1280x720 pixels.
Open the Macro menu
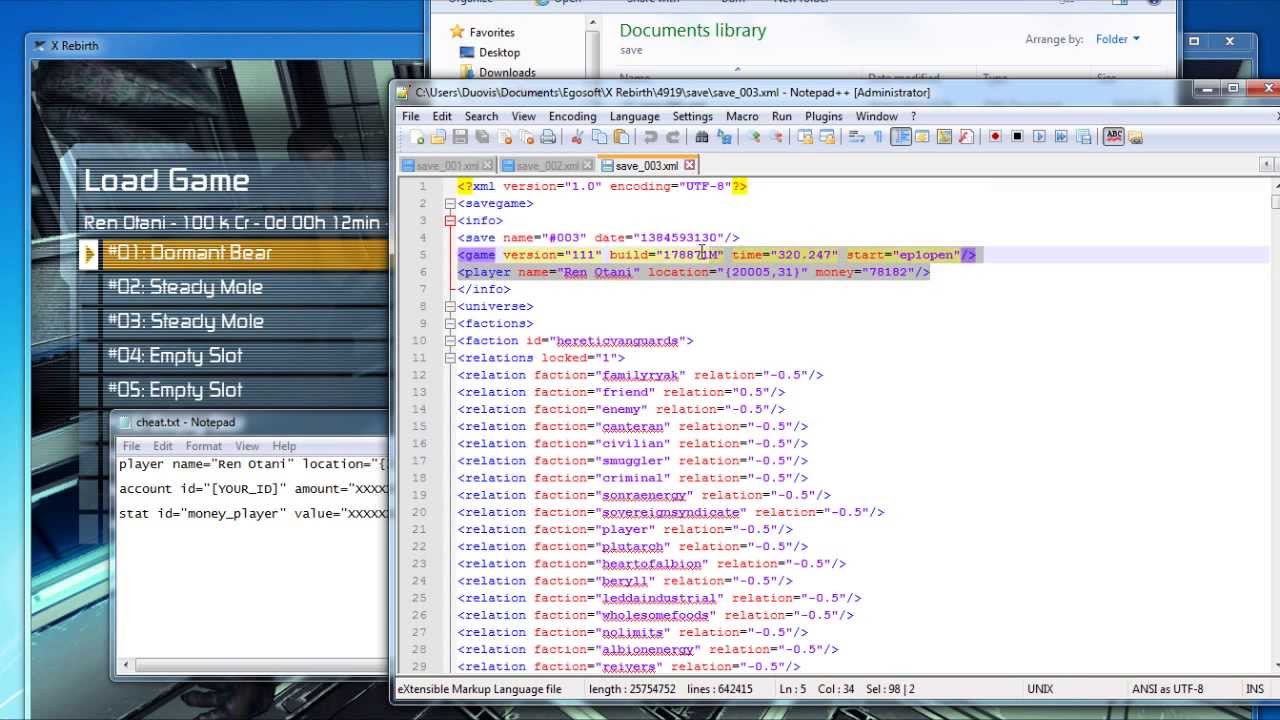[x=742, y=116]
